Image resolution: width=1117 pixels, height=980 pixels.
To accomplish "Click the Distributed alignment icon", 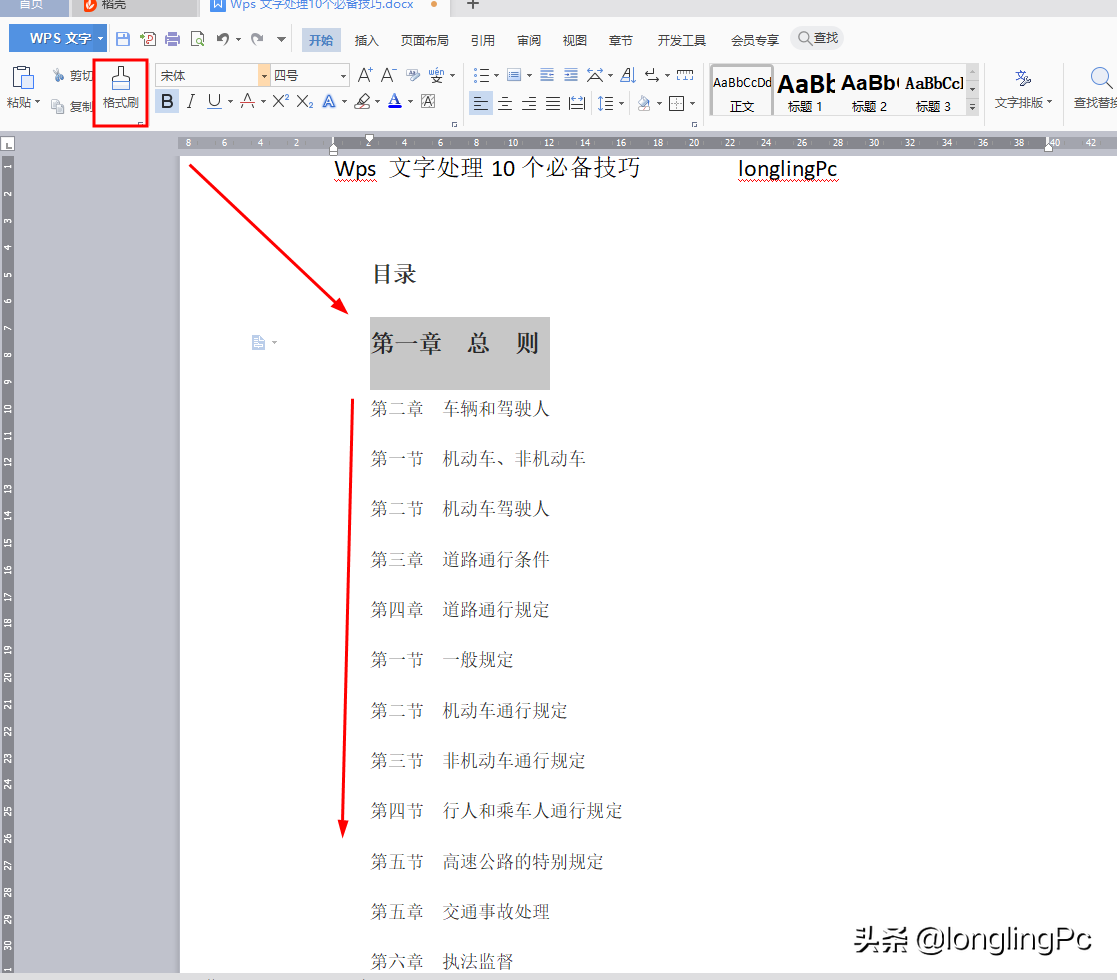I will click(x=577, y=104).
